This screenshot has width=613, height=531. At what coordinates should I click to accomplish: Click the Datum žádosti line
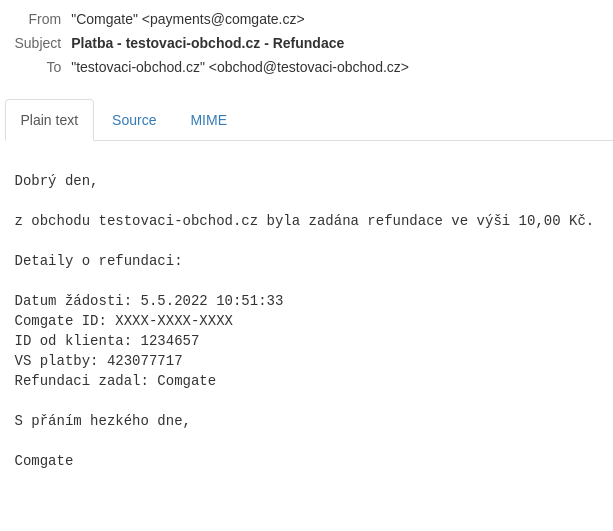click(149, 301)
